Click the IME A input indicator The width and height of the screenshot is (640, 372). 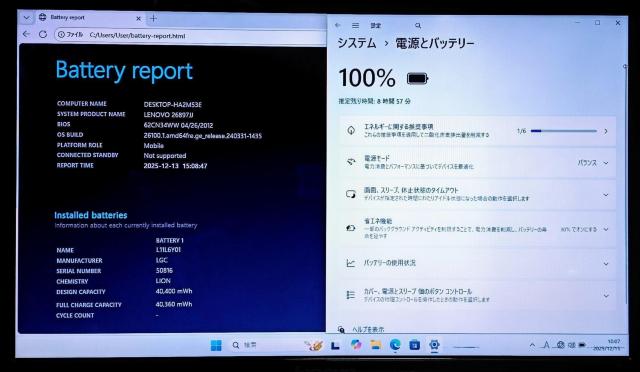pyautogui.click(x=546, y=345)
